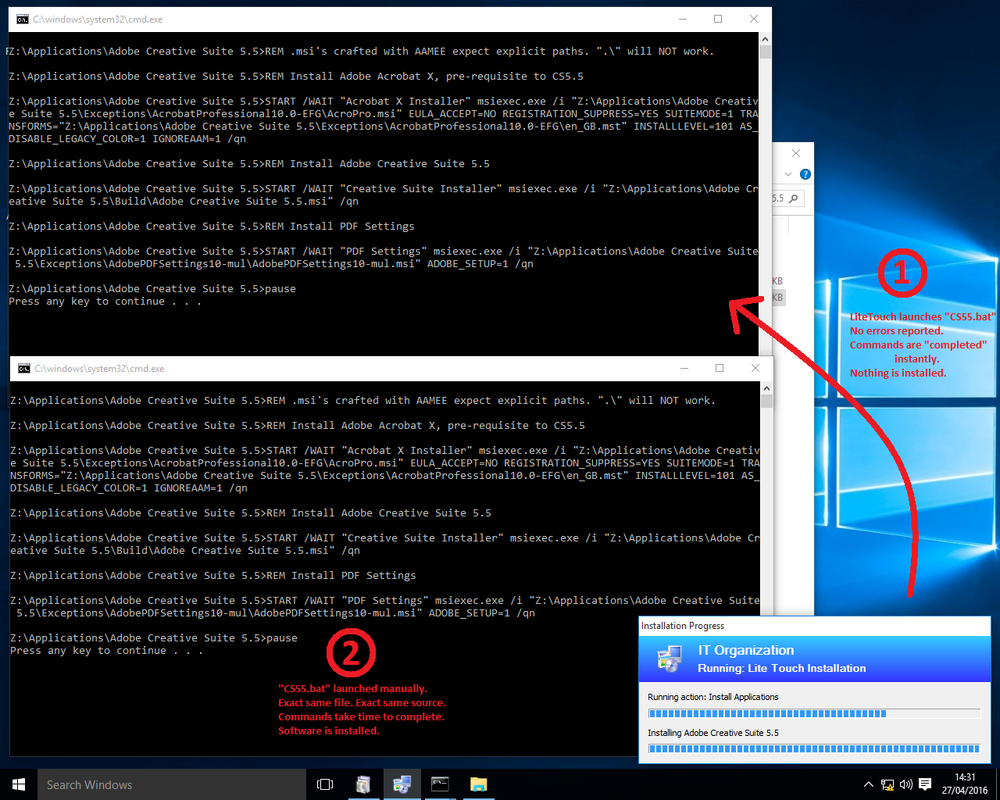1000x800 pixels.
Task: Click the 'Installation Progress' dialog title
Action: pyautogui.click(x=682, y=625)
